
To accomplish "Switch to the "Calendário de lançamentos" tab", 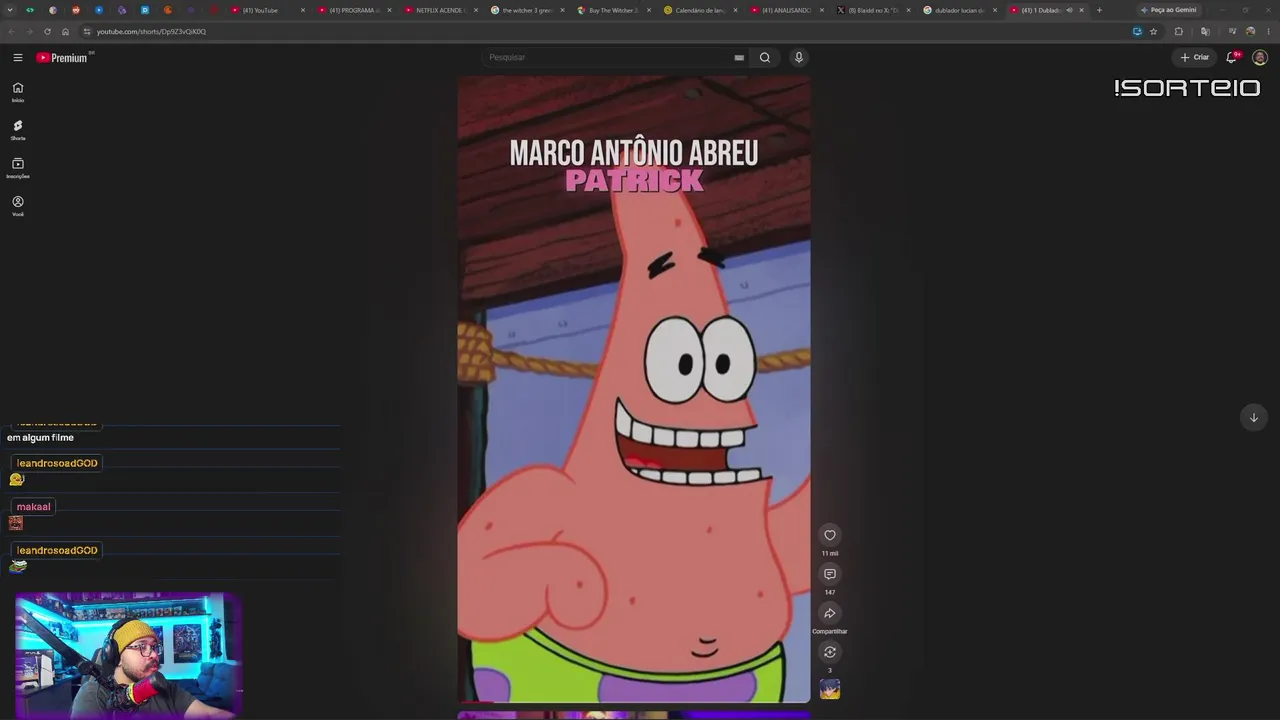I will pyautogui.click(x=700, y=10).
